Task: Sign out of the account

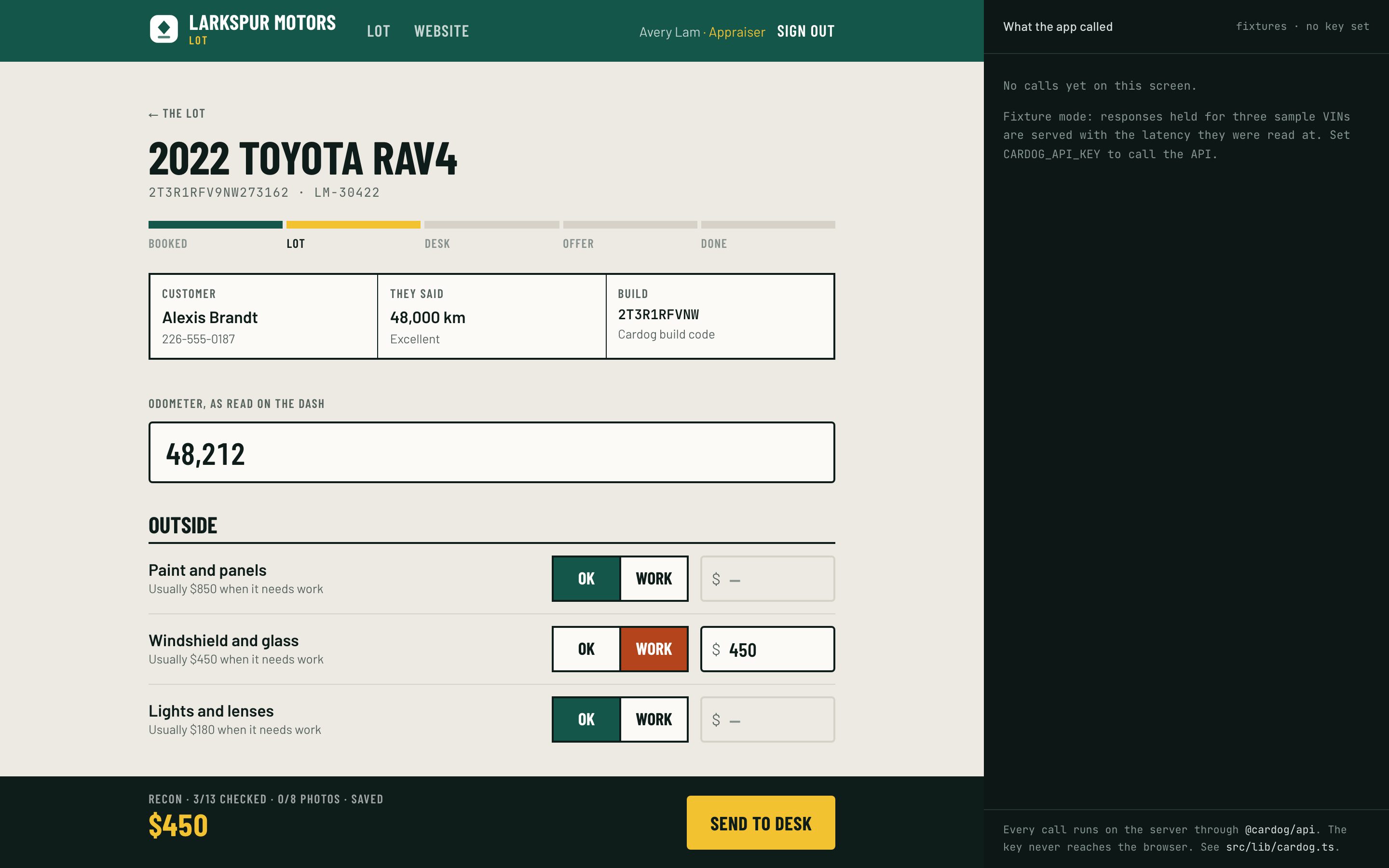Action: (805, 31)
